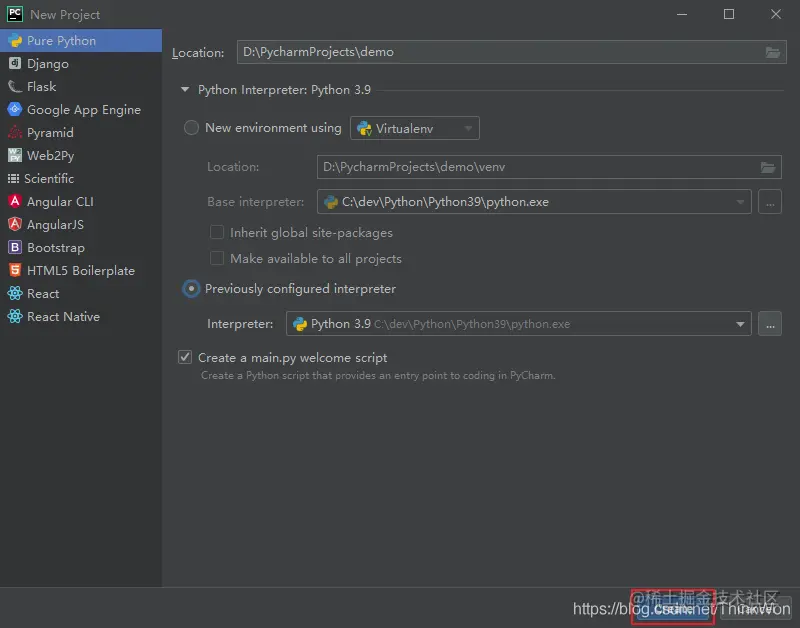Image resolution: width=800 pixels, height=628 pixels.
Task: Open the Interpreter Python 3.9 dropdown
Action: [518, 324]
